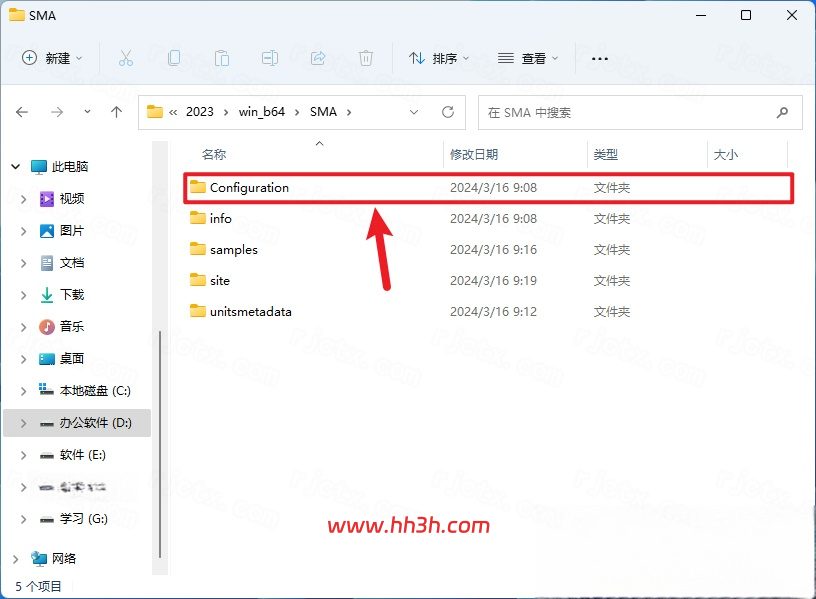Open 网络 in navigation pane
This screenshot has height=599, width=816.
(64, 558)
